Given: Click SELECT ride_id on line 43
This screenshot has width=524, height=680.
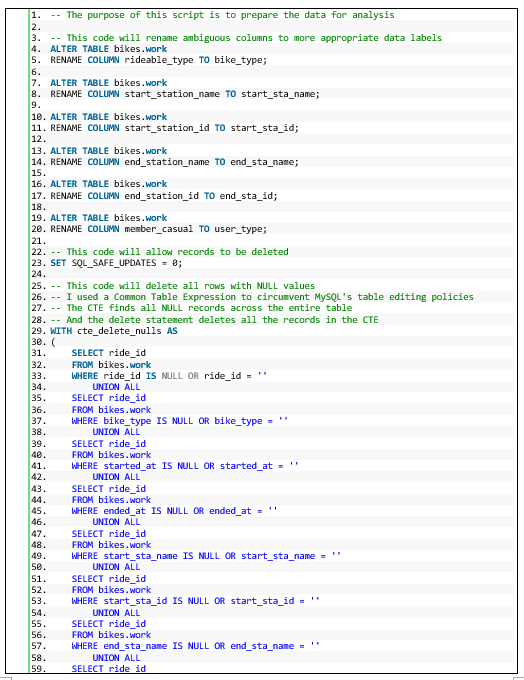Looking at the screenshot, I should coord(108,489).
